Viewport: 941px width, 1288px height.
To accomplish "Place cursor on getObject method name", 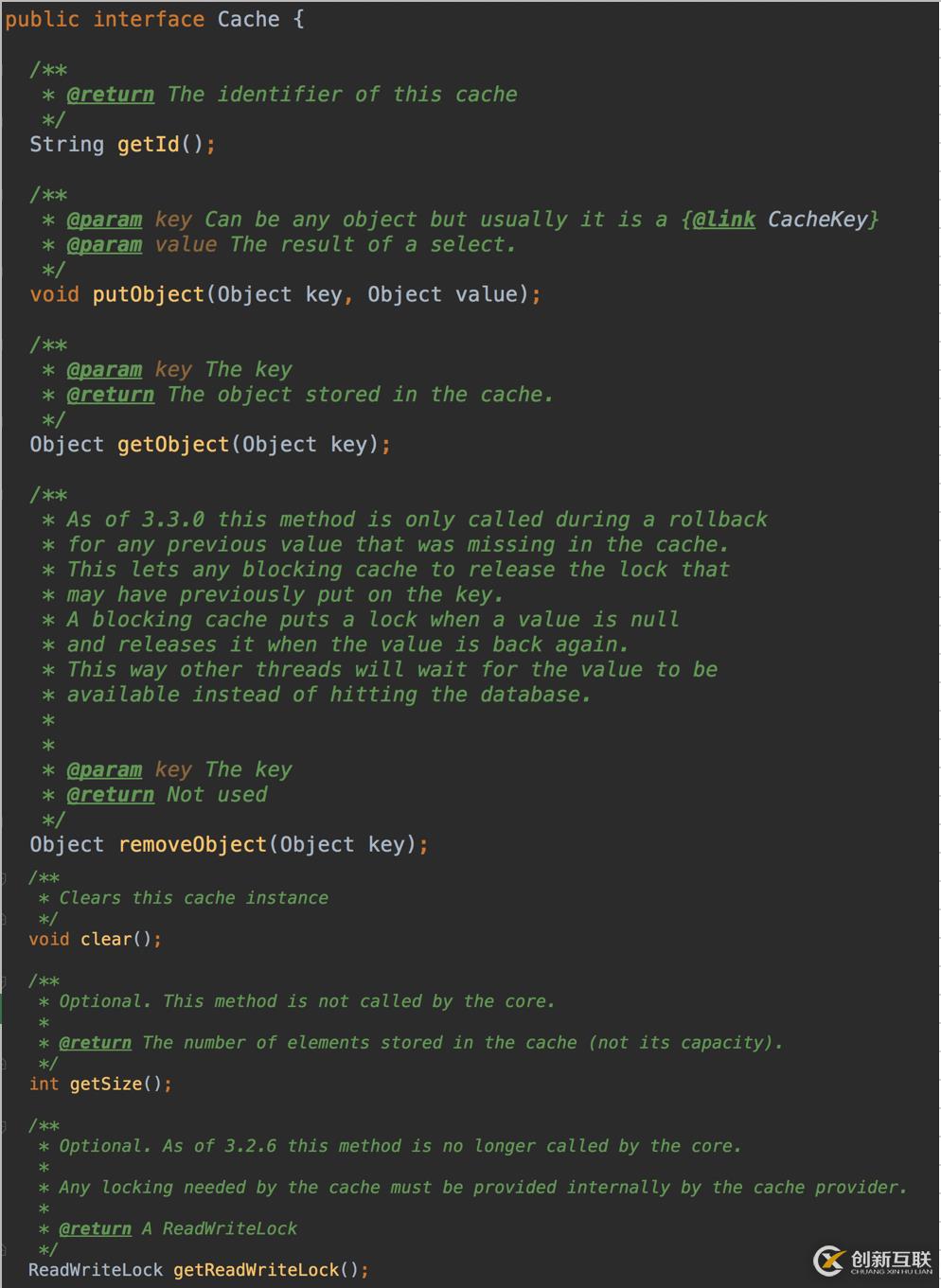I will (x=173, y=445).
